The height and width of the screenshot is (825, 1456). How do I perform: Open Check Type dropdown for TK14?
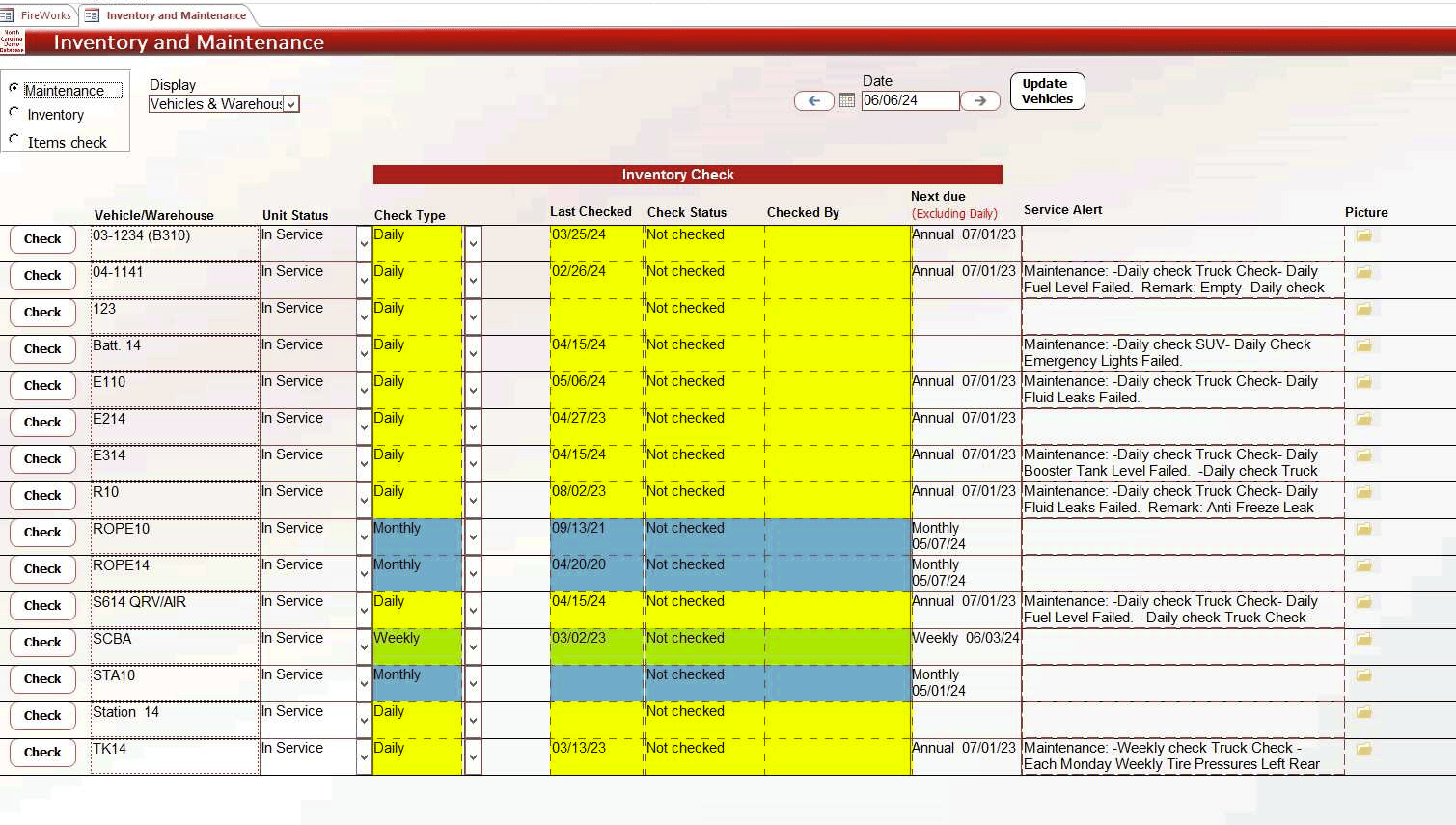click(x=473, y=757)
